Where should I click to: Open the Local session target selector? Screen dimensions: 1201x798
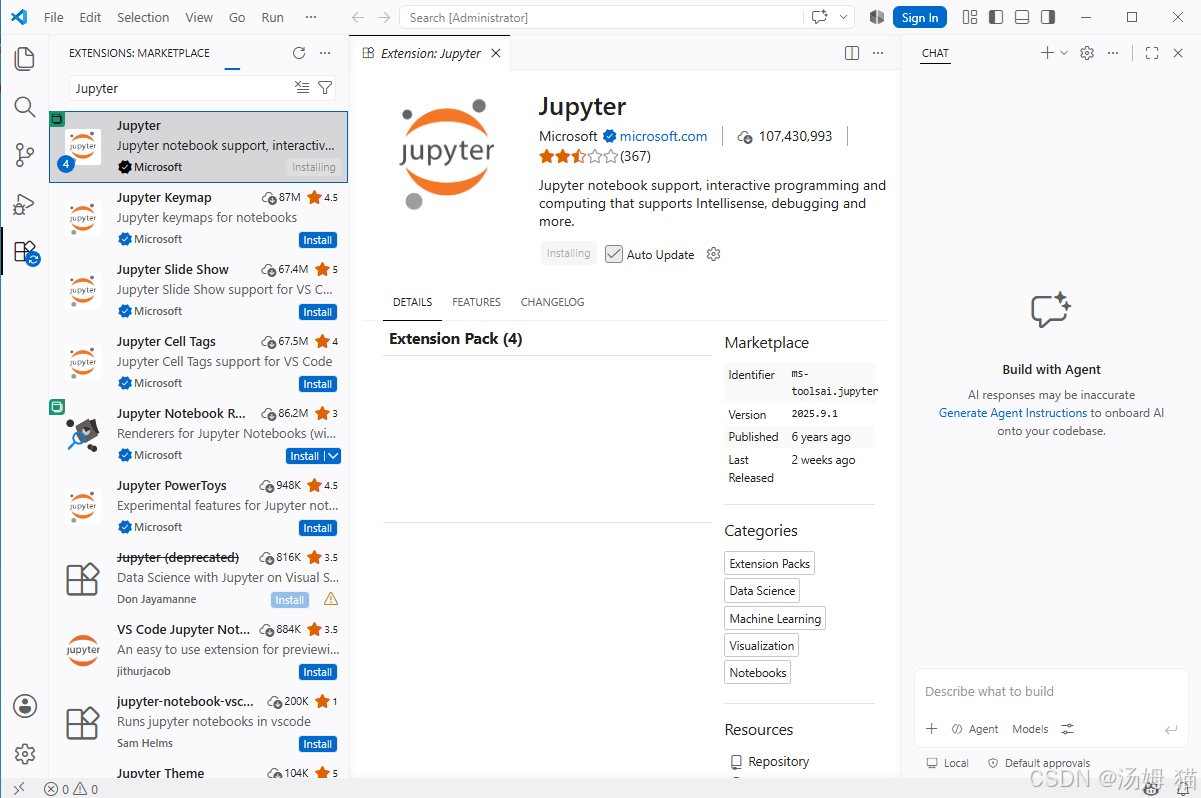pos(947,763)
